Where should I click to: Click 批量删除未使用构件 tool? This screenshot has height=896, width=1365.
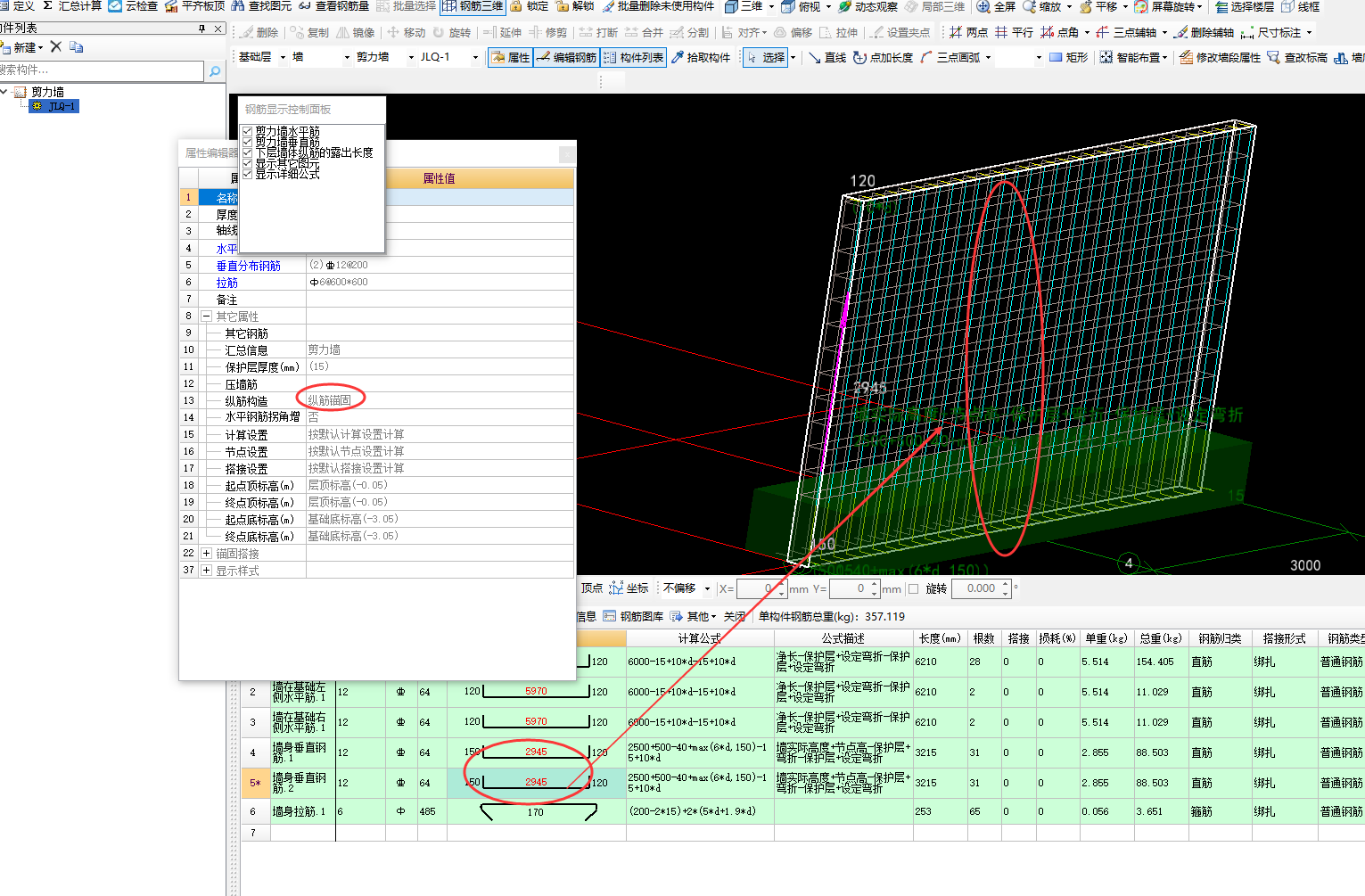pyautogui.click(x=659, y=6)
